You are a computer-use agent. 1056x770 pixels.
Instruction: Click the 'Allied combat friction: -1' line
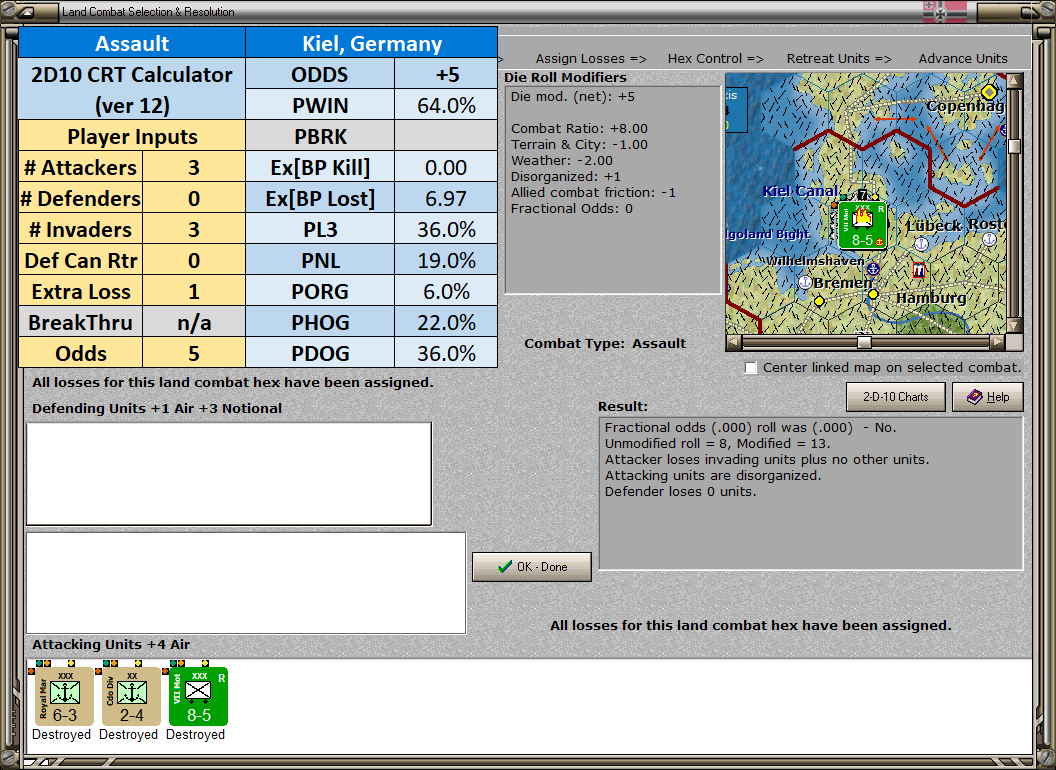(x=593, y=192)
